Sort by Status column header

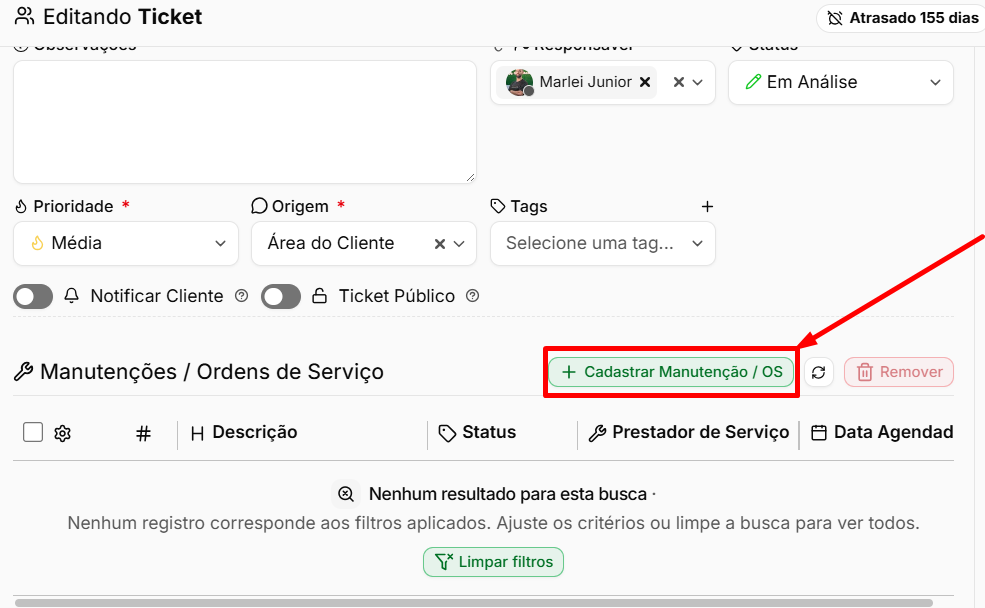(x=477, y=433)
